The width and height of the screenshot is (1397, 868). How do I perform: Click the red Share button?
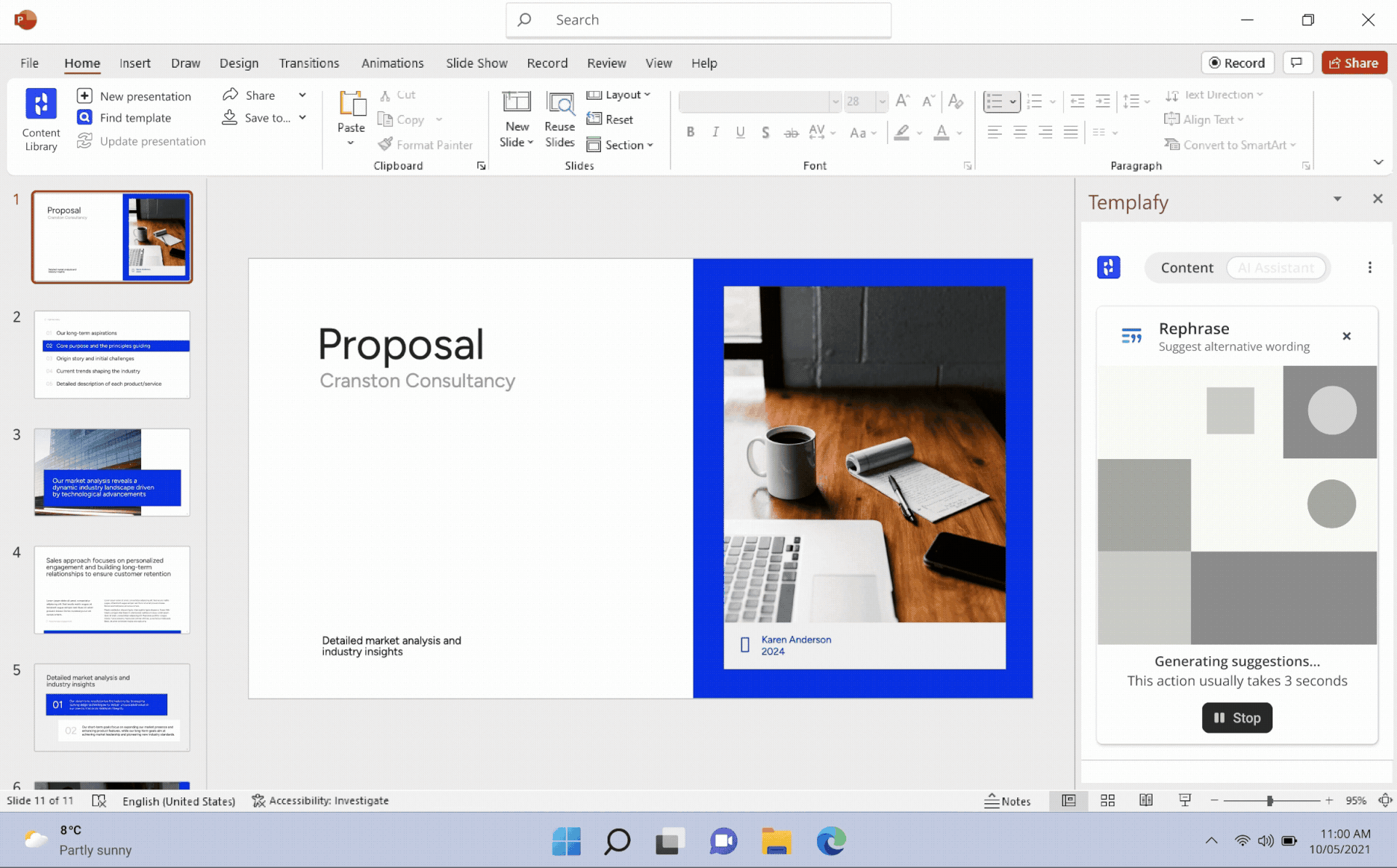click(1354, 63)
